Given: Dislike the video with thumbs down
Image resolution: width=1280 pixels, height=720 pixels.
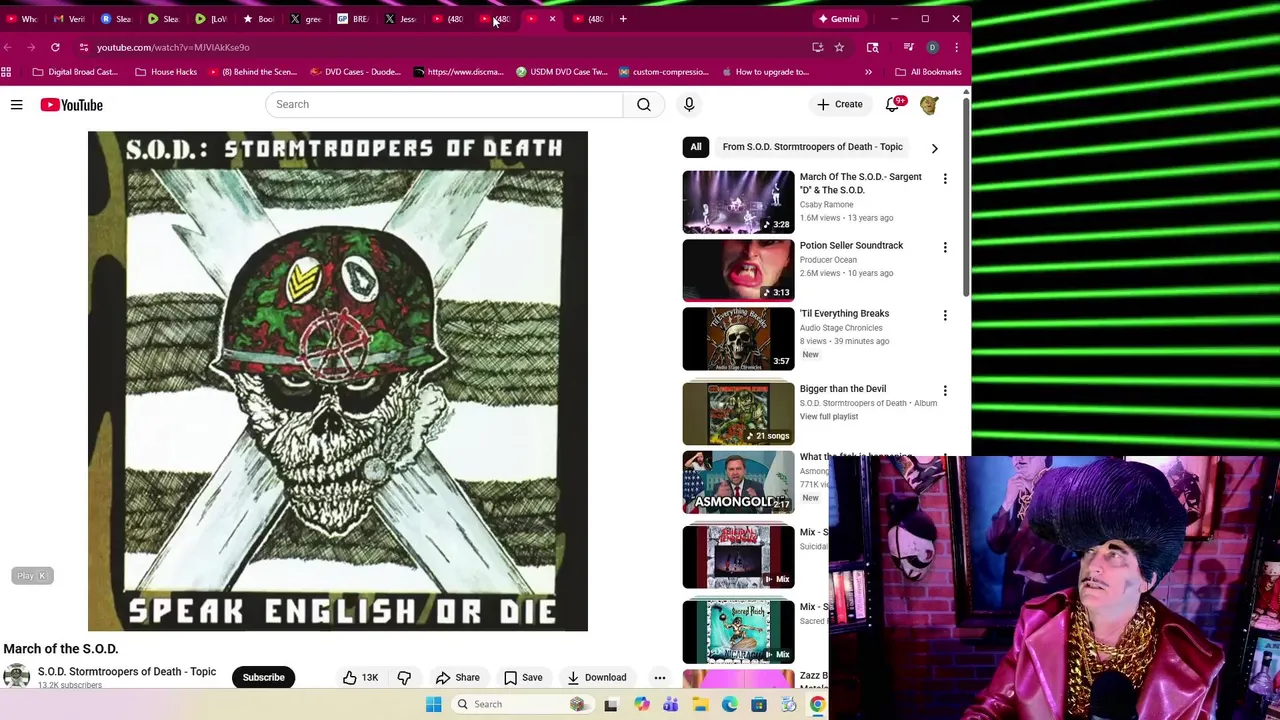Looking at the screenshot, I should point(404,677).
